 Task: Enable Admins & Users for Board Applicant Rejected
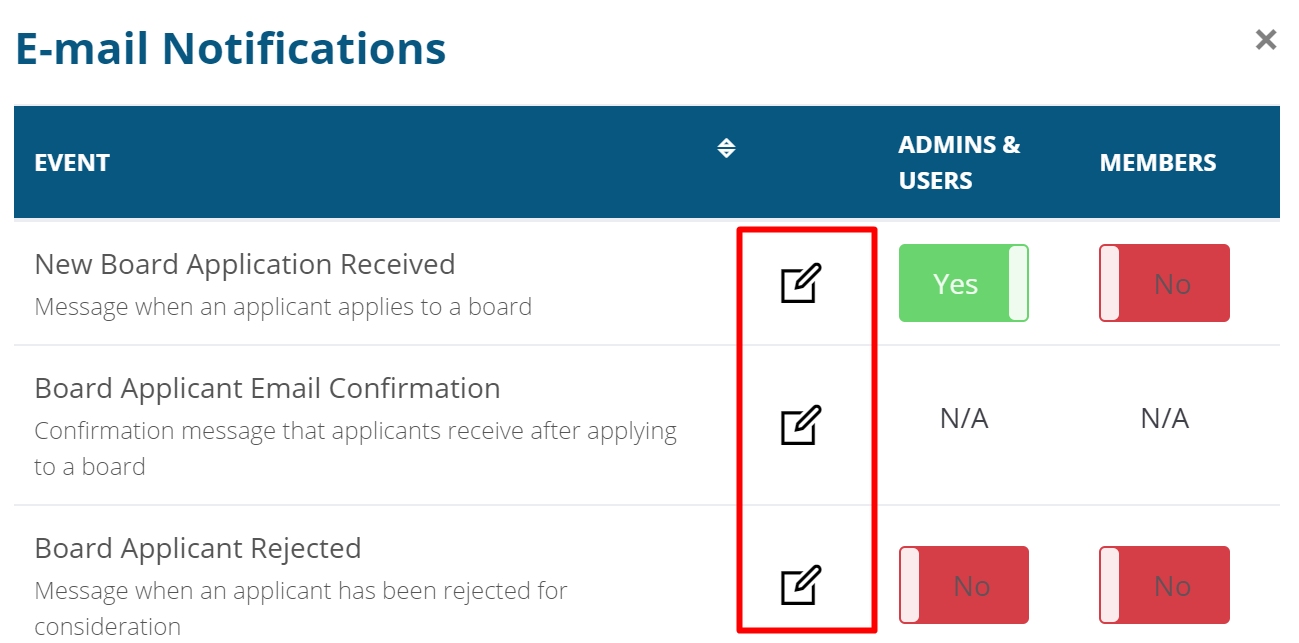pos(963,585)
